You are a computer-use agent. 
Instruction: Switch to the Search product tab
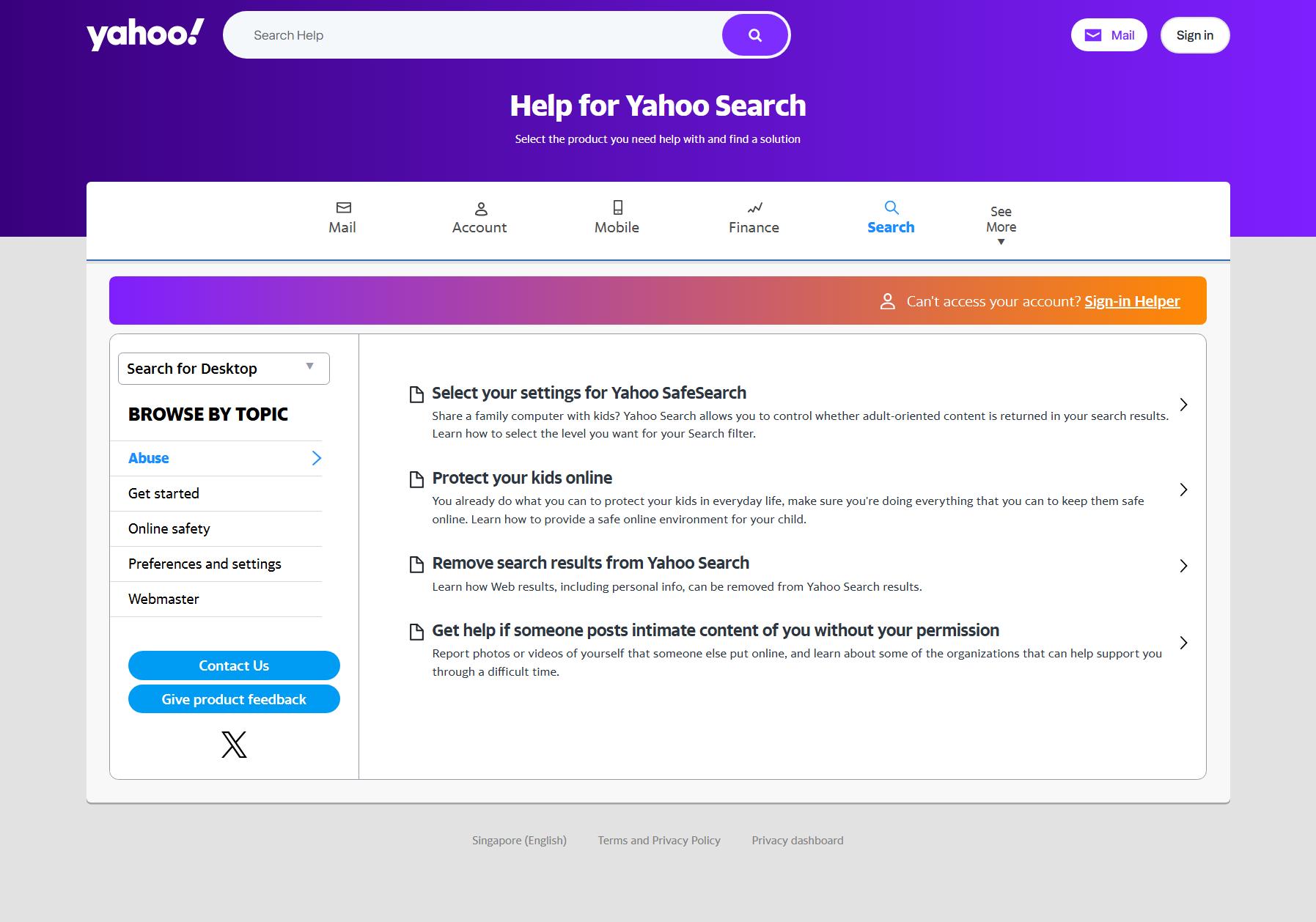(891, 218)
